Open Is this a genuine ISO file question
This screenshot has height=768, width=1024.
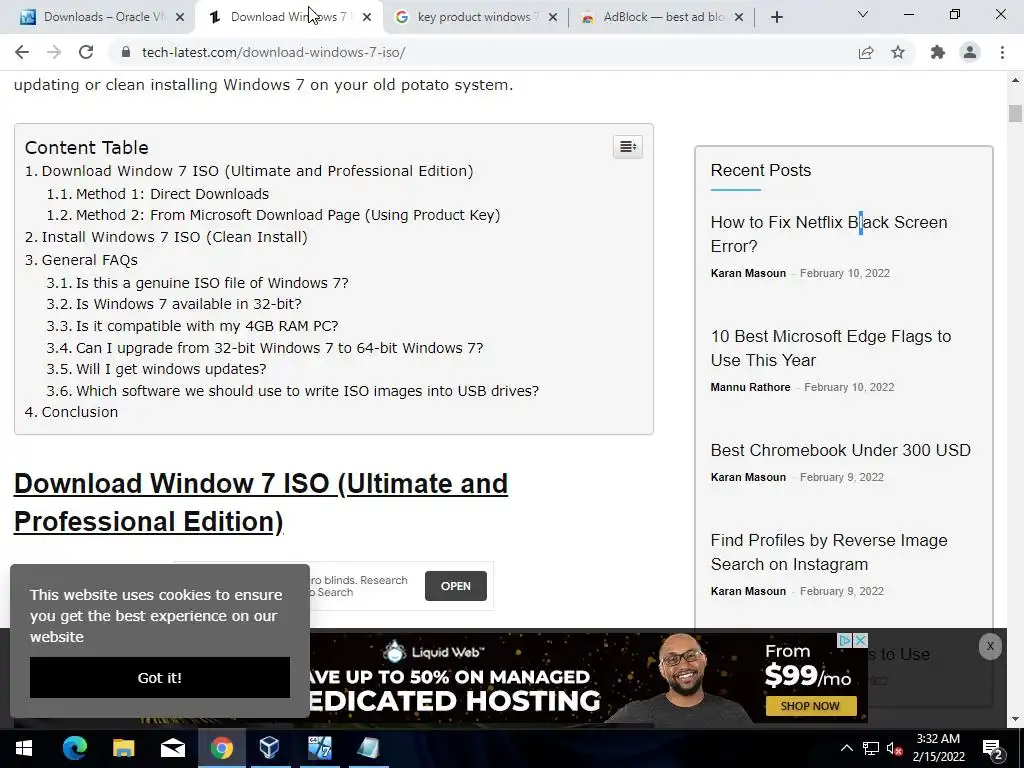tap(212, 283)
